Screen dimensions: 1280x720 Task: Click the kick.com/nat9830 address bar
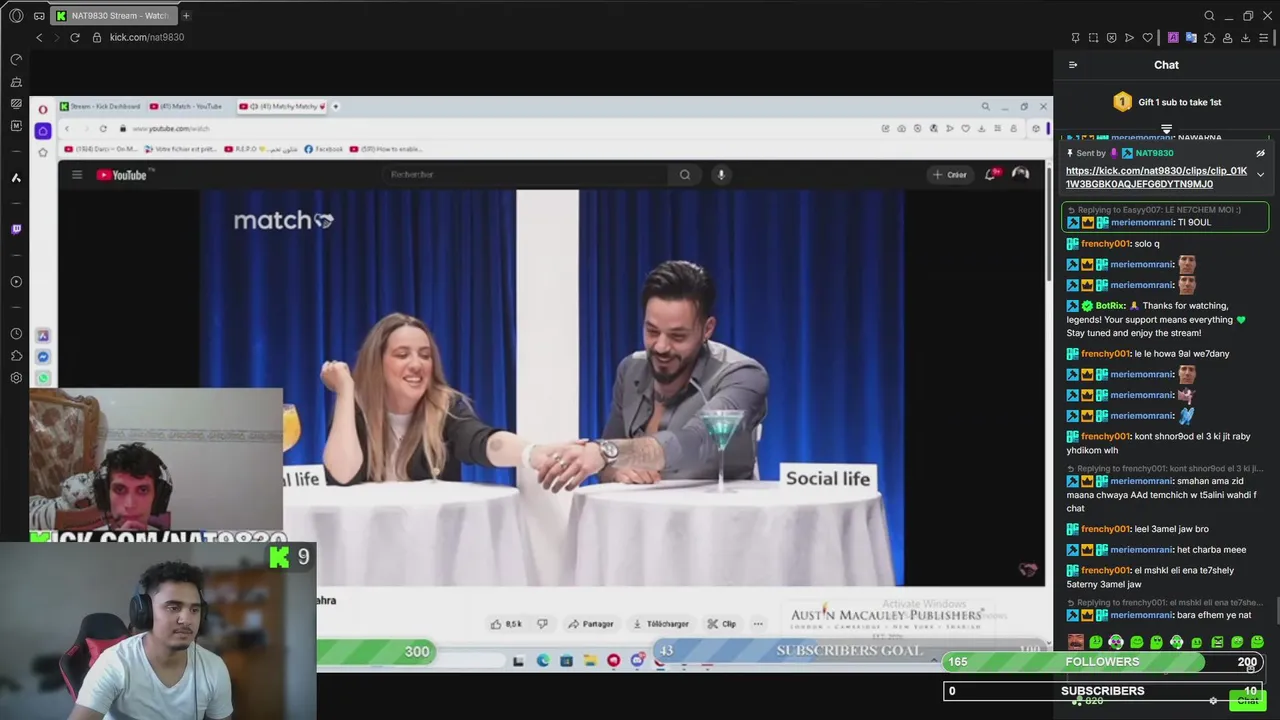(x=147, y=37)
